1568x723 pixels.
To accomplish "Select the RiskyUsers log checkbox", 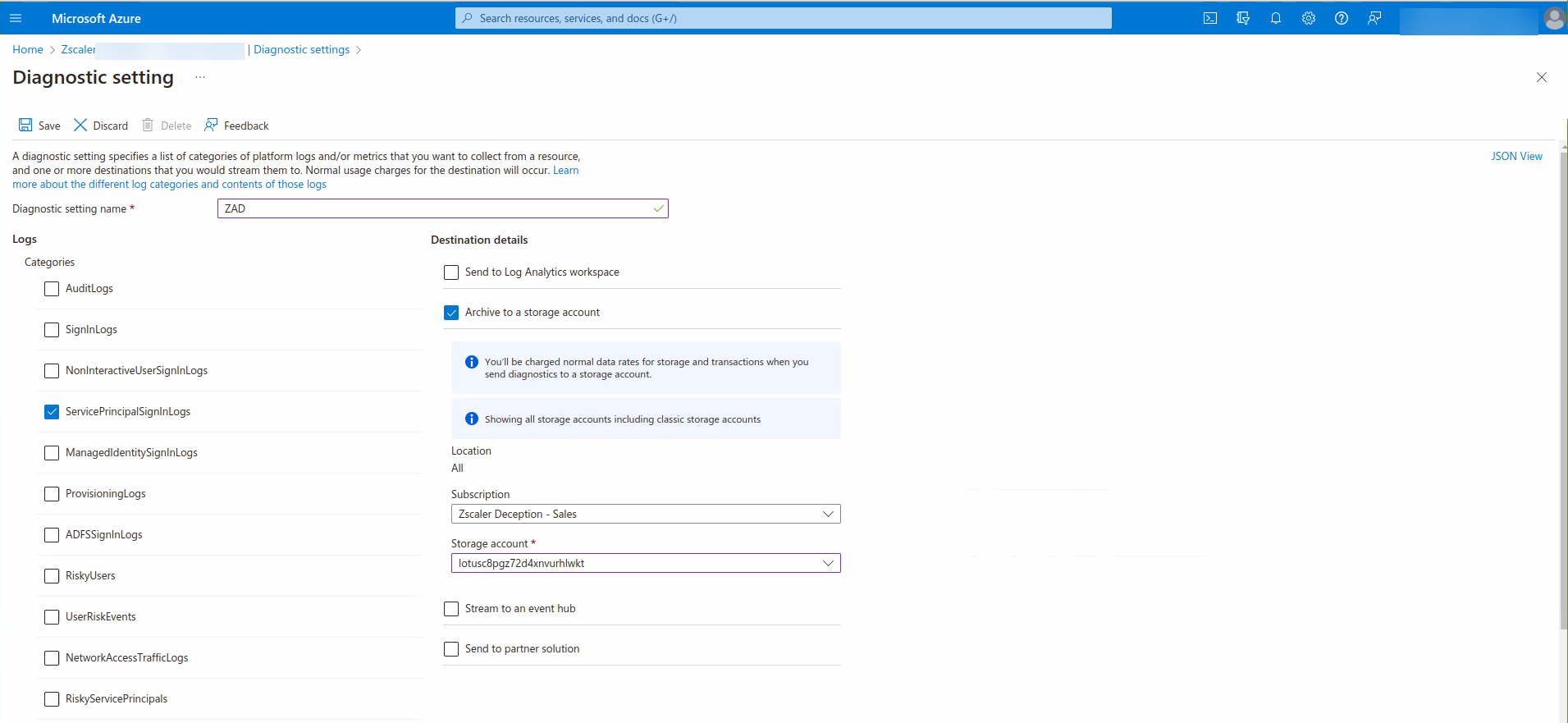I will click(x=52, y=576).
